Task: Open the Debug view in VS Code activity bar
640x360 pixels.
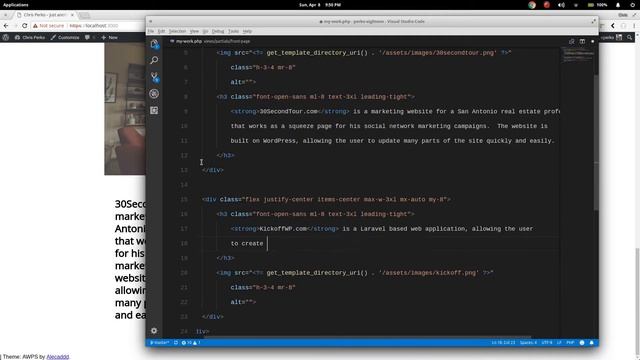Action: 154,94
